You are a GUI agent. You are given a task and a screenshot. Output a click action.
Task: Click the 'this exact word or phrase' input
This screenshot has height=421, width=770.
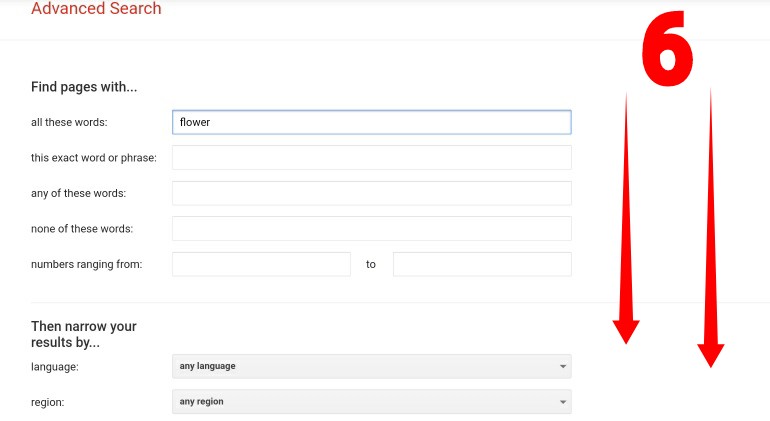pyautogui.click(x=372, y=158)
